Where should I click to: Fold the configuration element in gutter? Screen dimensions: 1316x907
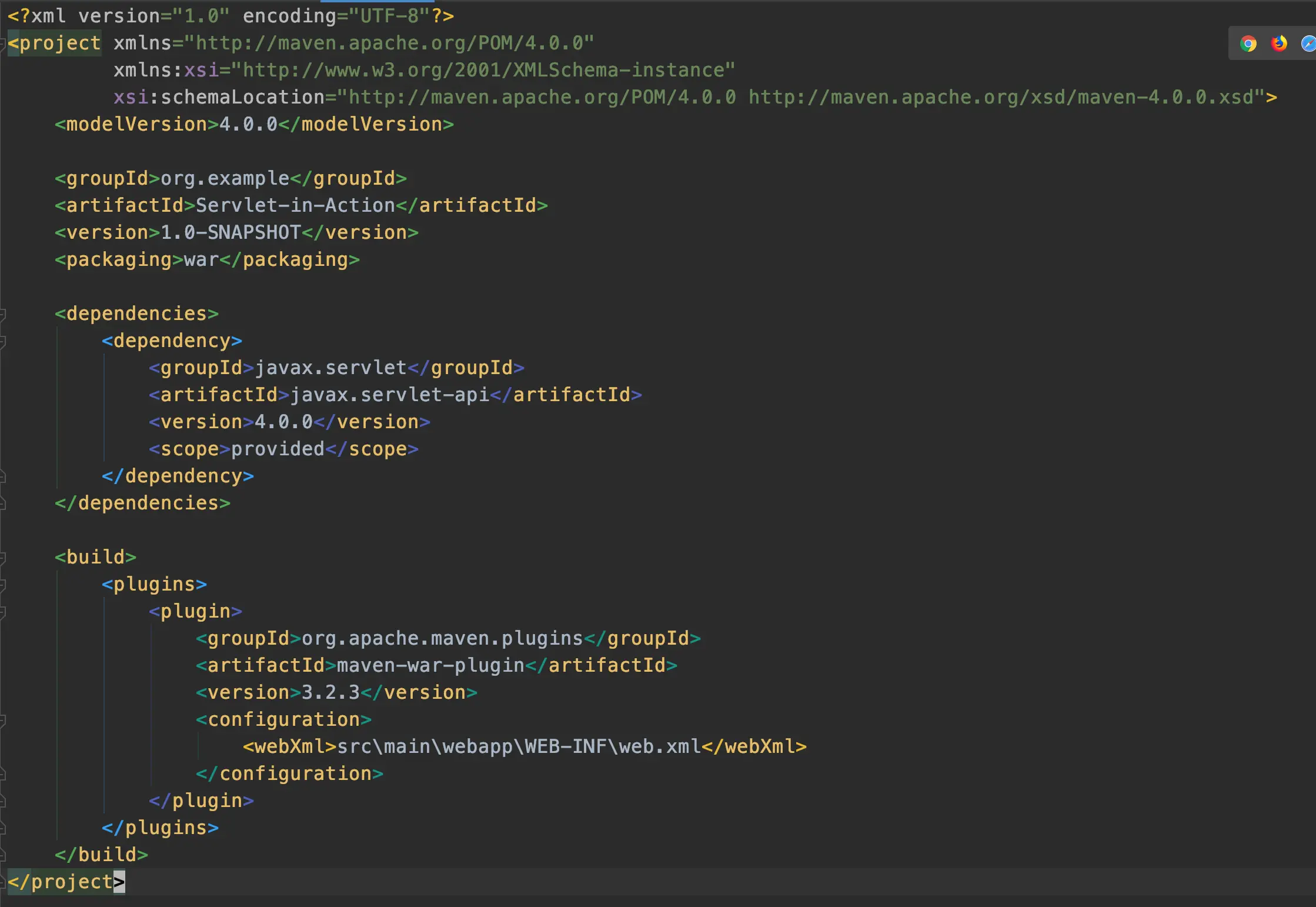tap(3, 720)
